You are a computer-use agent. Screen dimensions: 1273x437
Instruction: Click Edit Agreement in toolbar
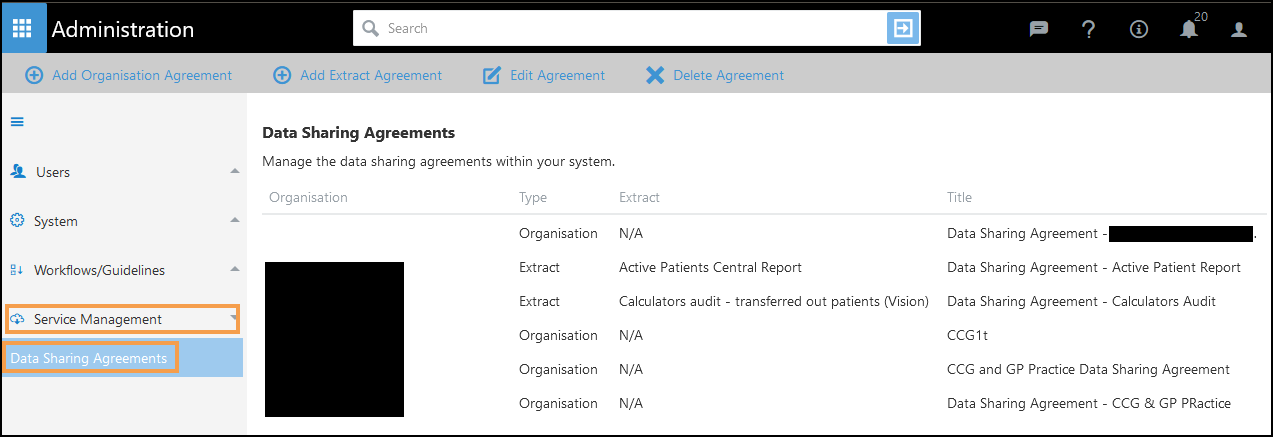[x=544, y=75]
